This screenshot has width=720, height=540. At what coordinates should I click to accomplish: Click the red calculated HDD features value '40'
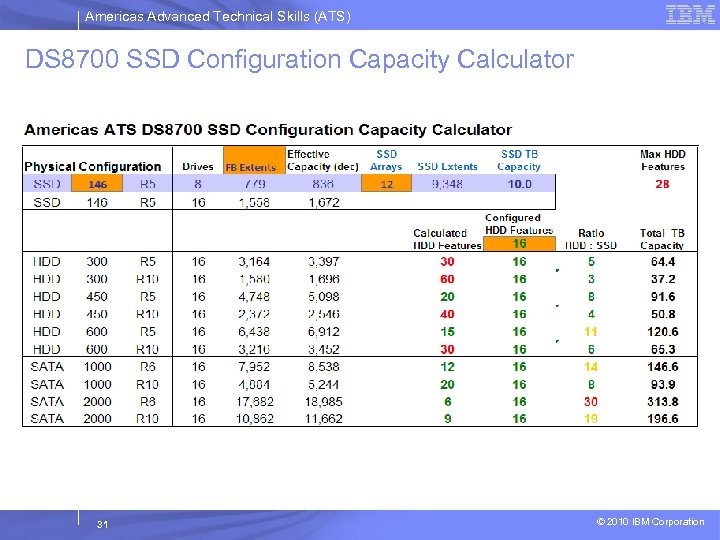point(447,314)
